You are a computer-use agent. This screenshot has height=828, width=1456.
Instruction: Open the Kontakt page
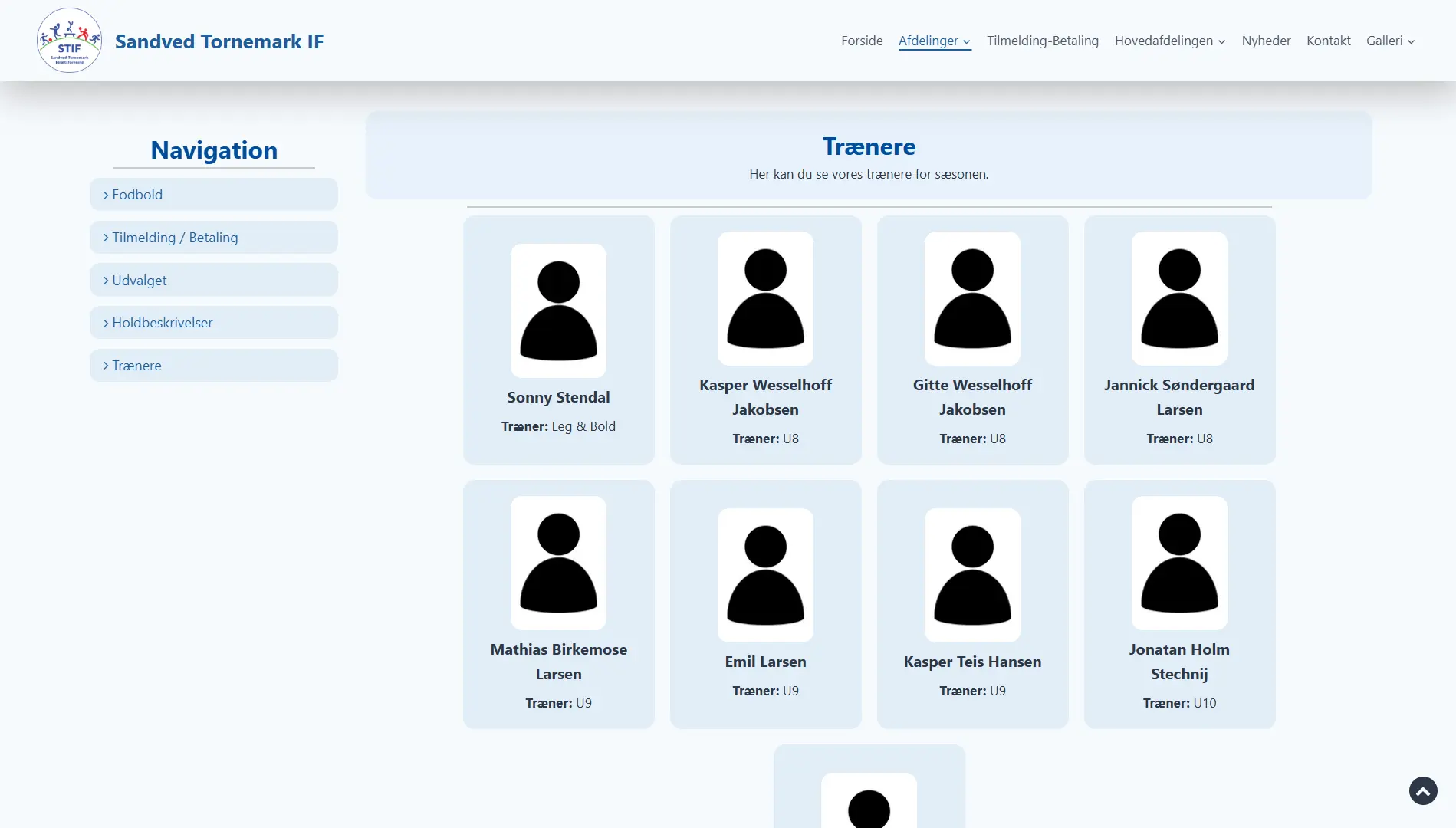[x=1328, y=41]
